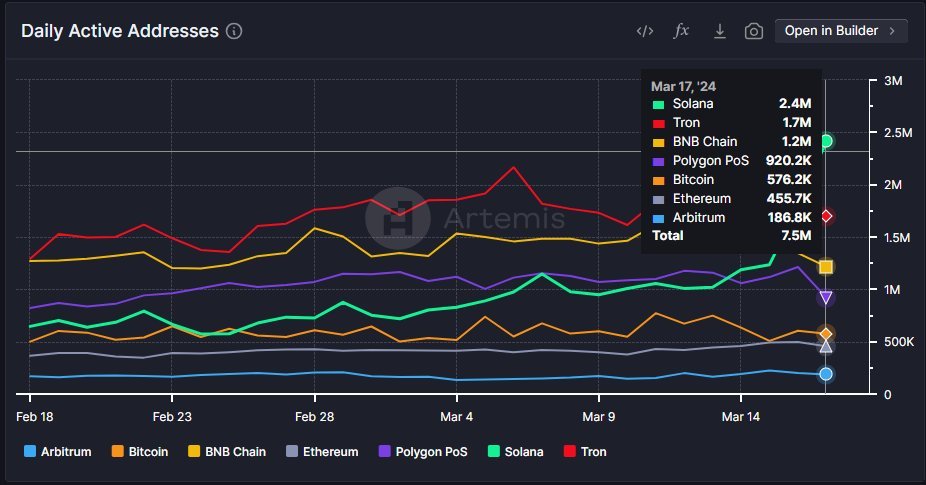This screenshot has height=485, width=926.
Task: Show info tooltip next to Daily Active Addresses
Action: click(x=234, y=31)
